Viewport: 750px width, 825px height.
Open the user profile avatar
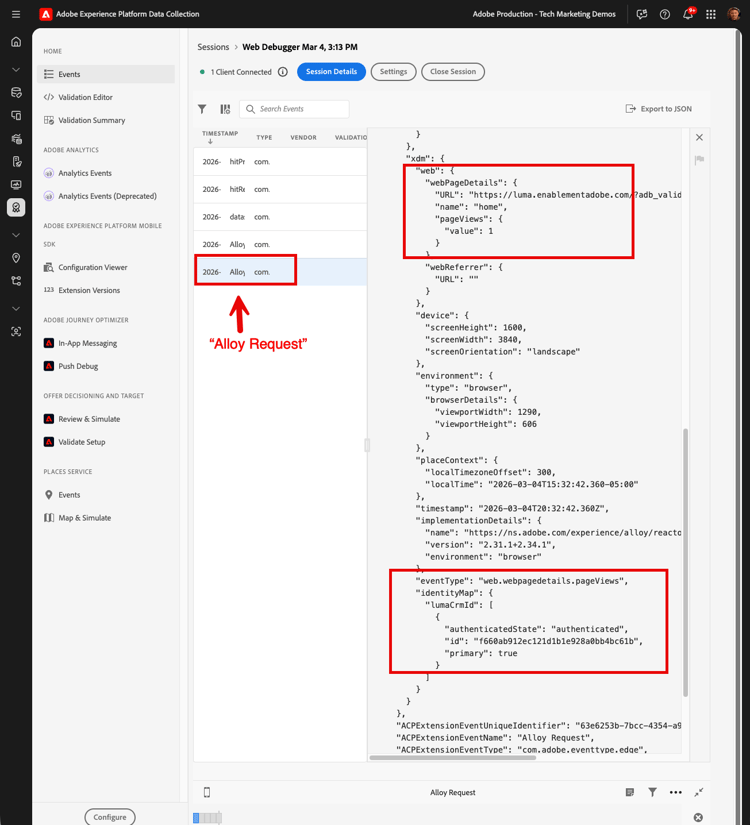[734, 14]
